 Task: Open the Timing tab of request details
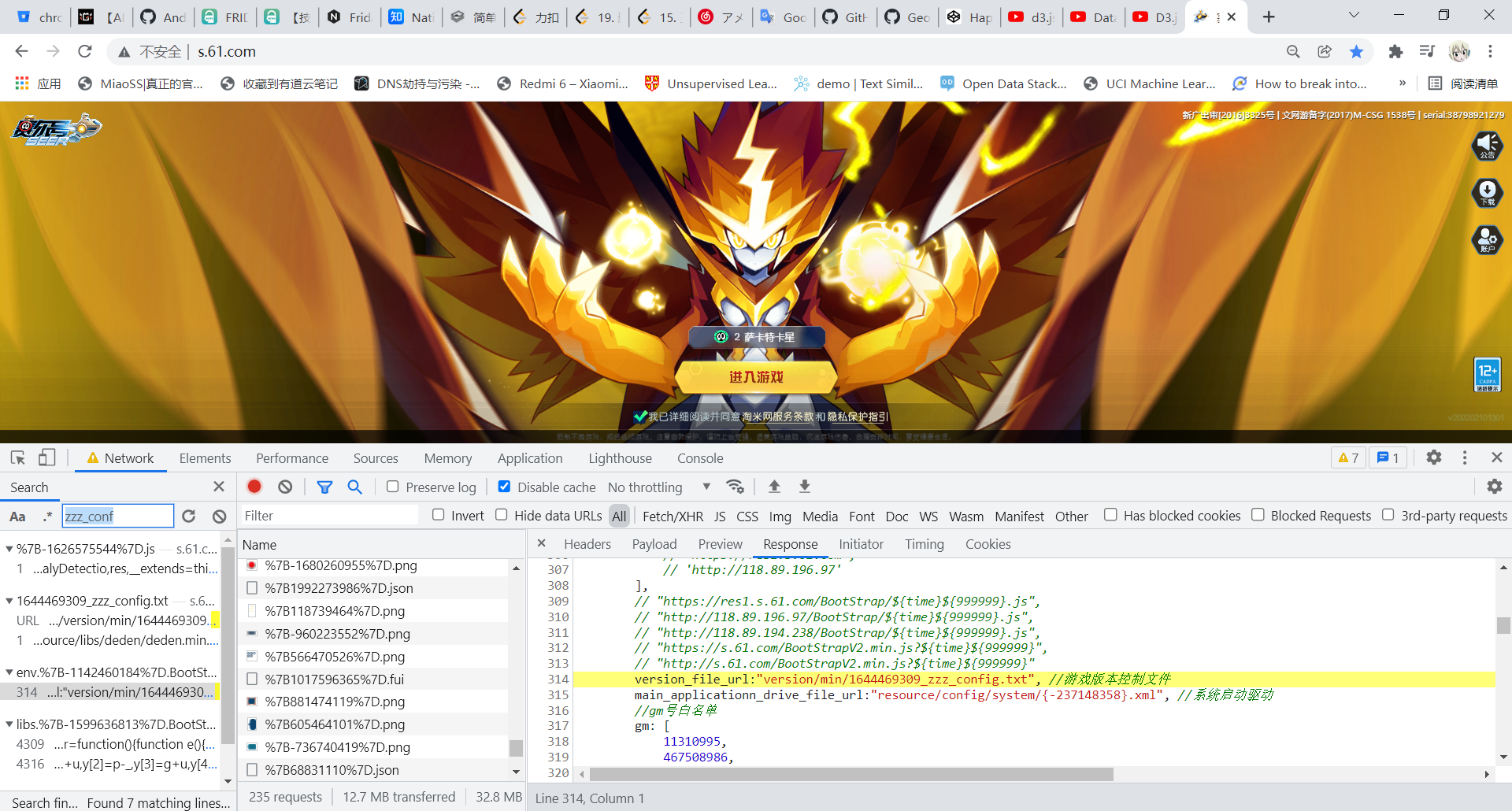[x=925, y=544]
